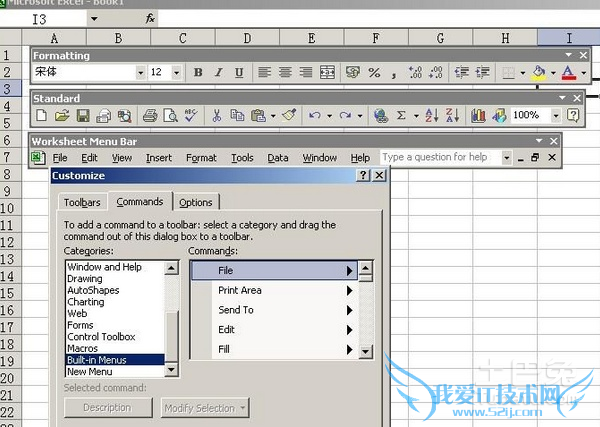Redo the last action
Screen dimensions: 600x427
345,115
